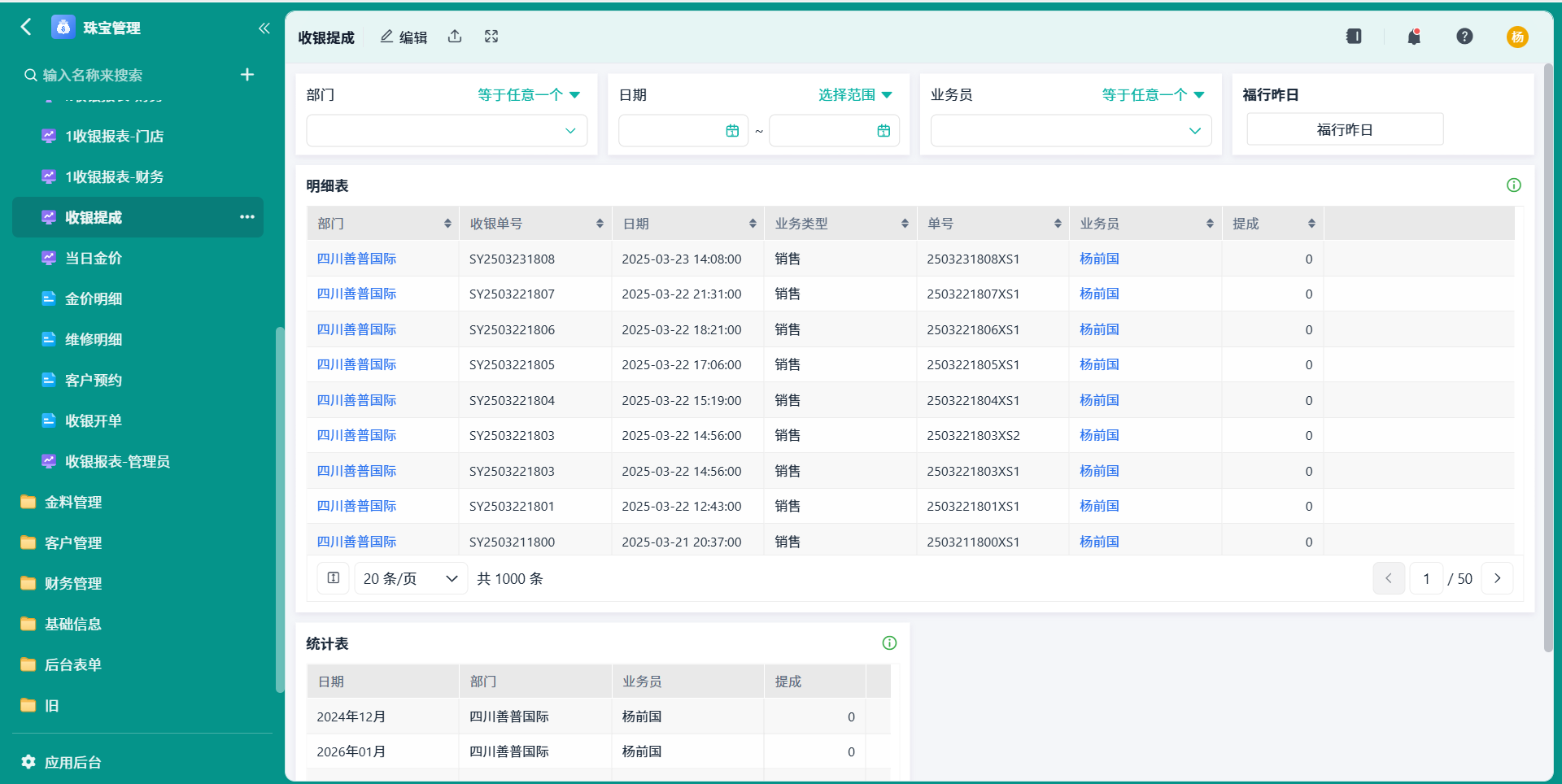Click the sidebar vertical scrollbar
The image size is (1562, 784).
pyautogui.click(x=280, y=510)
